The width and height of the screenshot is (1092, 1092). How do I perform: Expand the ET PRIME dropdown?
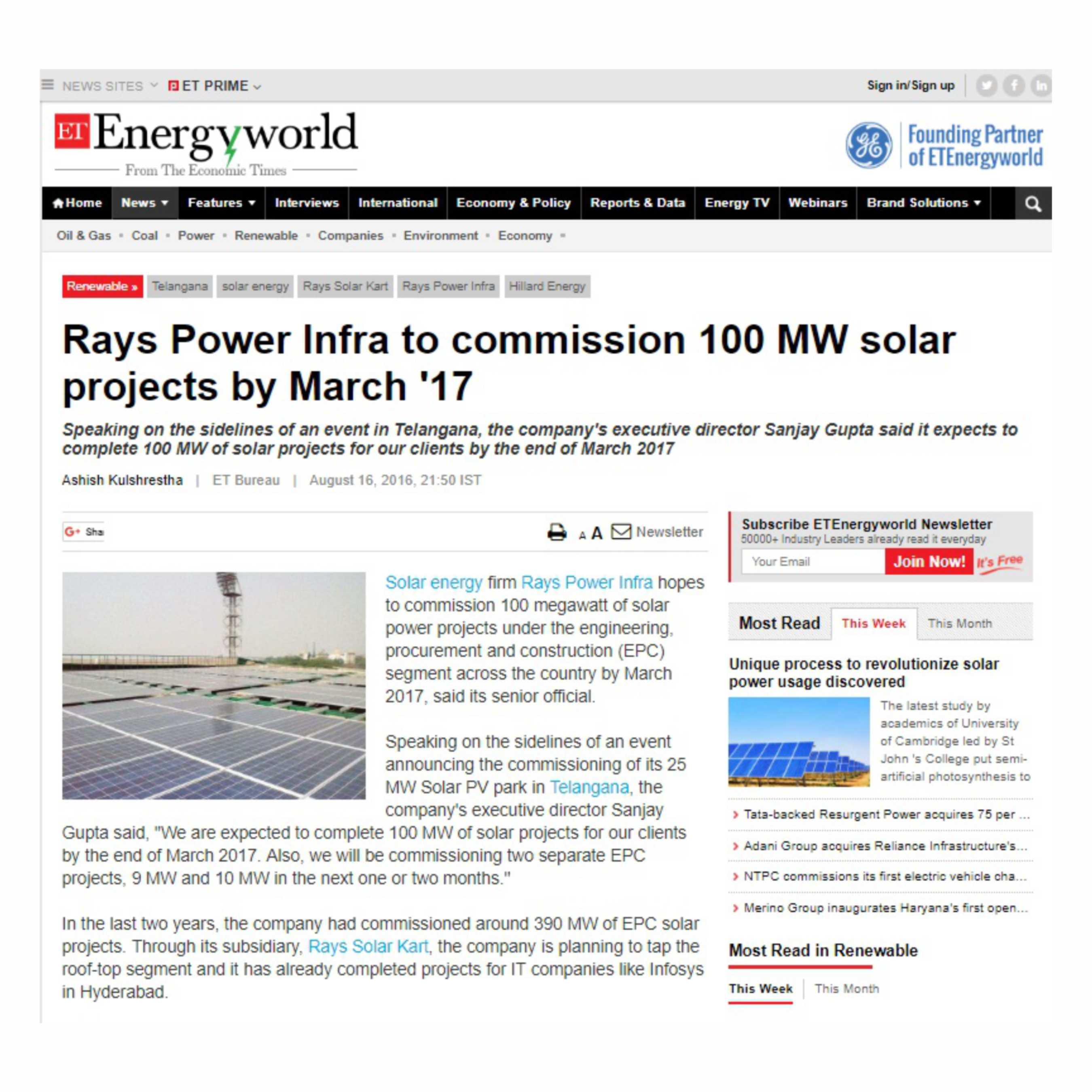click(x=215, y=86)
